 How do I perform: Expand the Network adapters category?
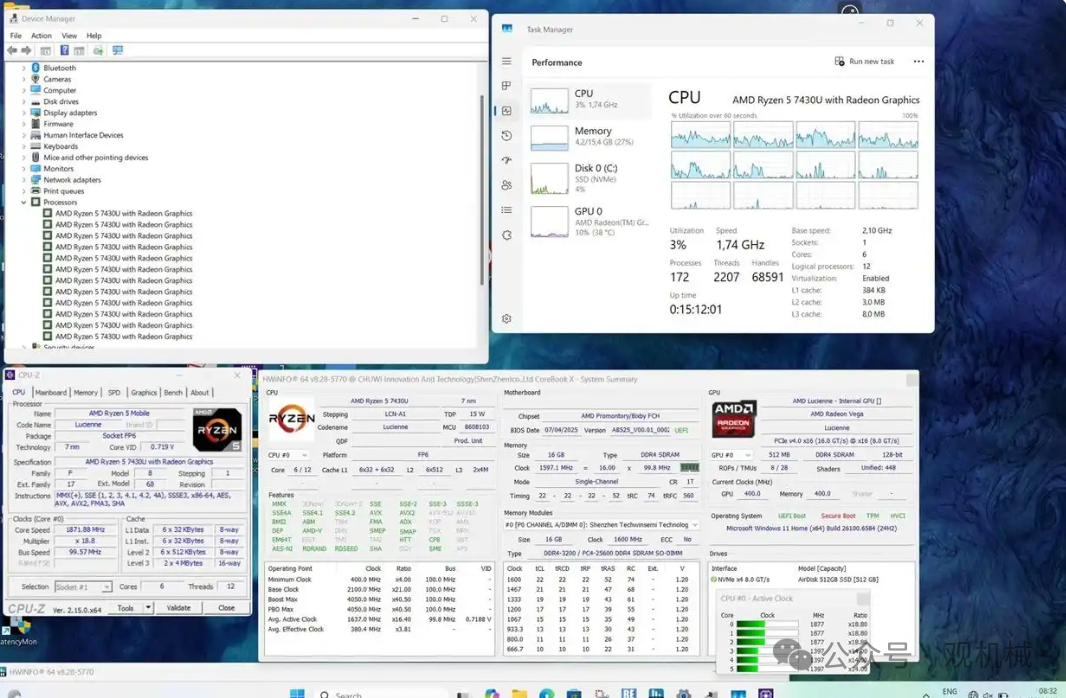(24, 180)
